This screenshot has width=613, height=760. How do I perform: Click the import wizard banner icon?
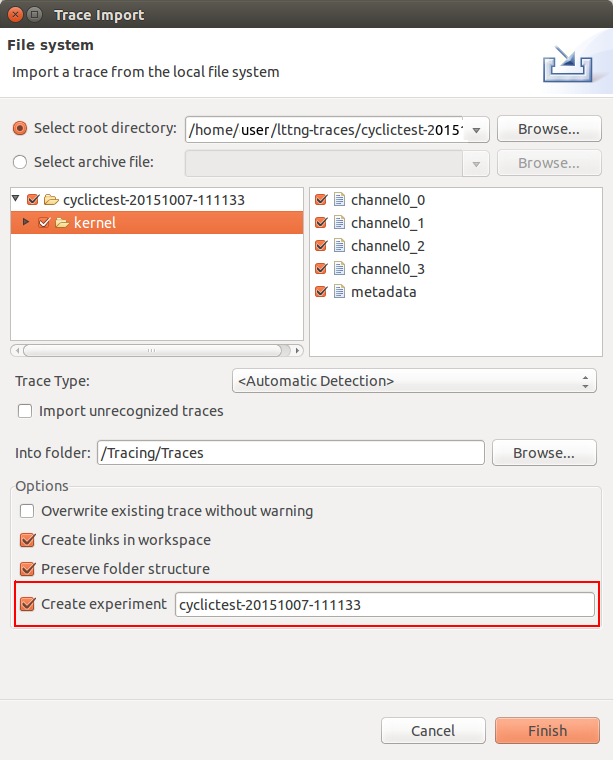coord(567,66)
